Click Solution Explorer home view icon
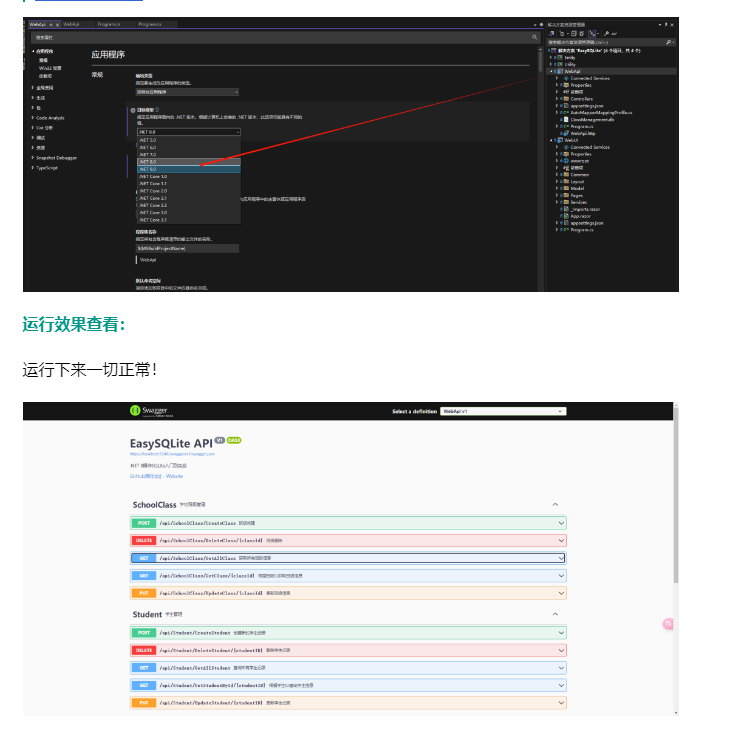The image size is (736, 737). pyautogui.click(x=552, y=33)
